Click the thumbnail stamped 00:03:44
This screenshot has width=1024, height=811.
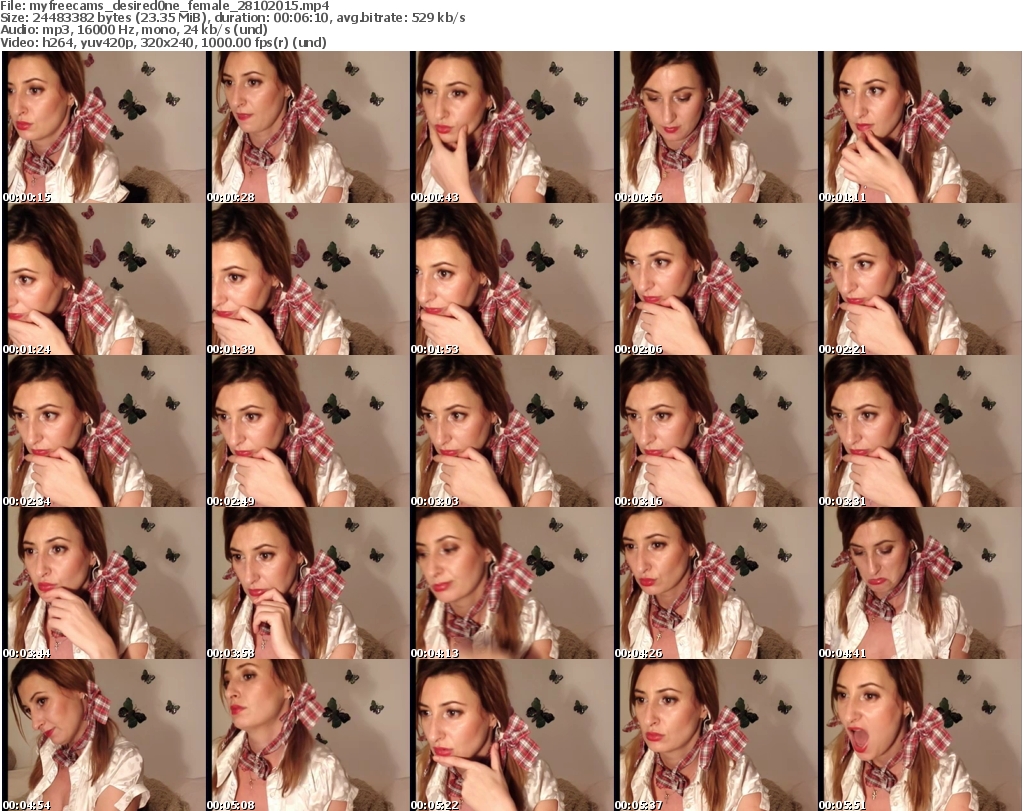click(x=103, y=583)
